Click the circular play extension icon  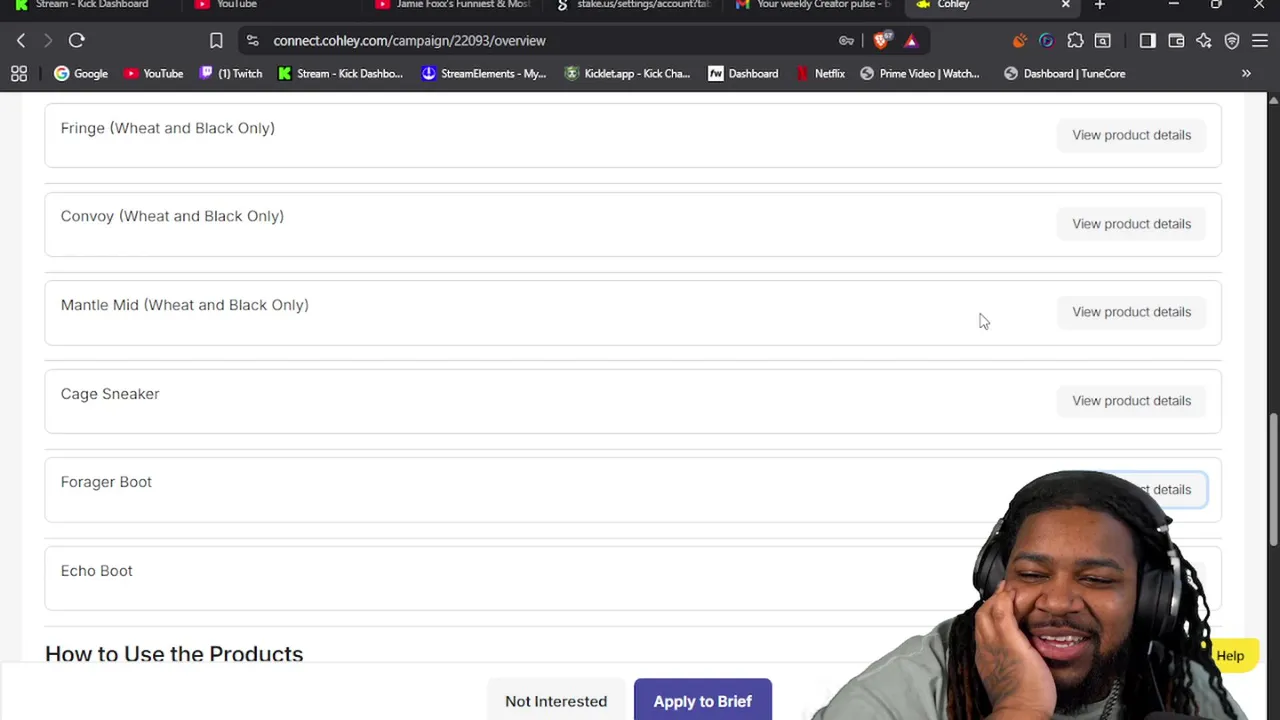coord(1046,41)
